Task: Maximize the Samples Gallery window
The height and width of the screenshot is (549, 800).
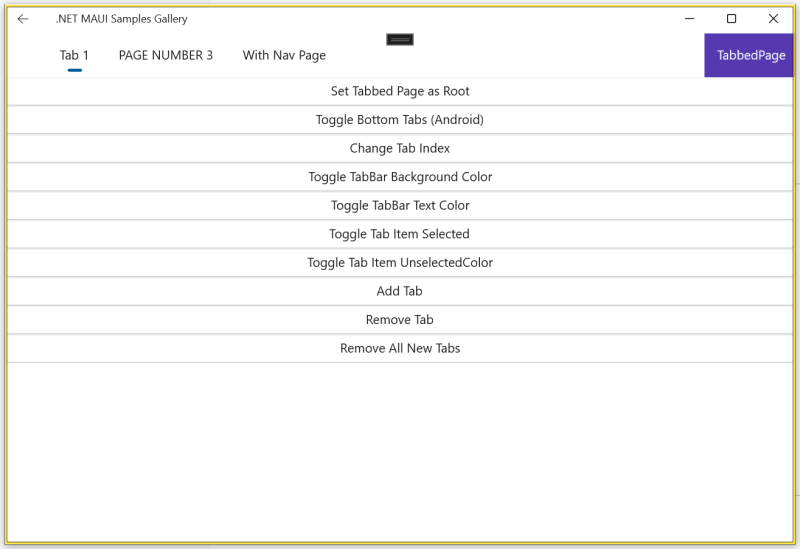Action: 731,19
